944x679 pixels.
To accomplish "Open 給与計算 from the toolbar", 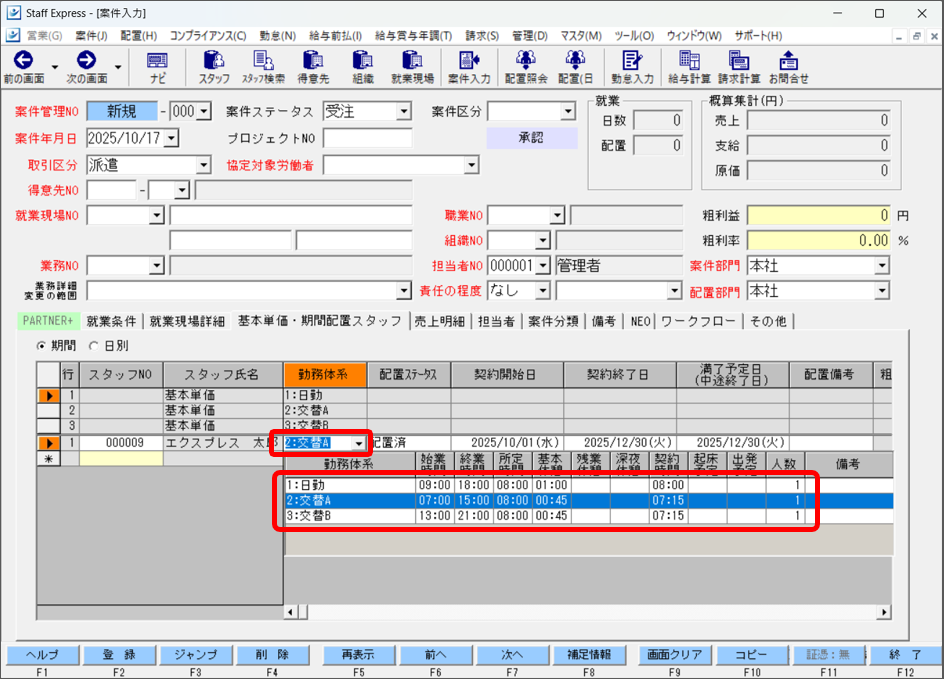I will (x=689, y=62).
